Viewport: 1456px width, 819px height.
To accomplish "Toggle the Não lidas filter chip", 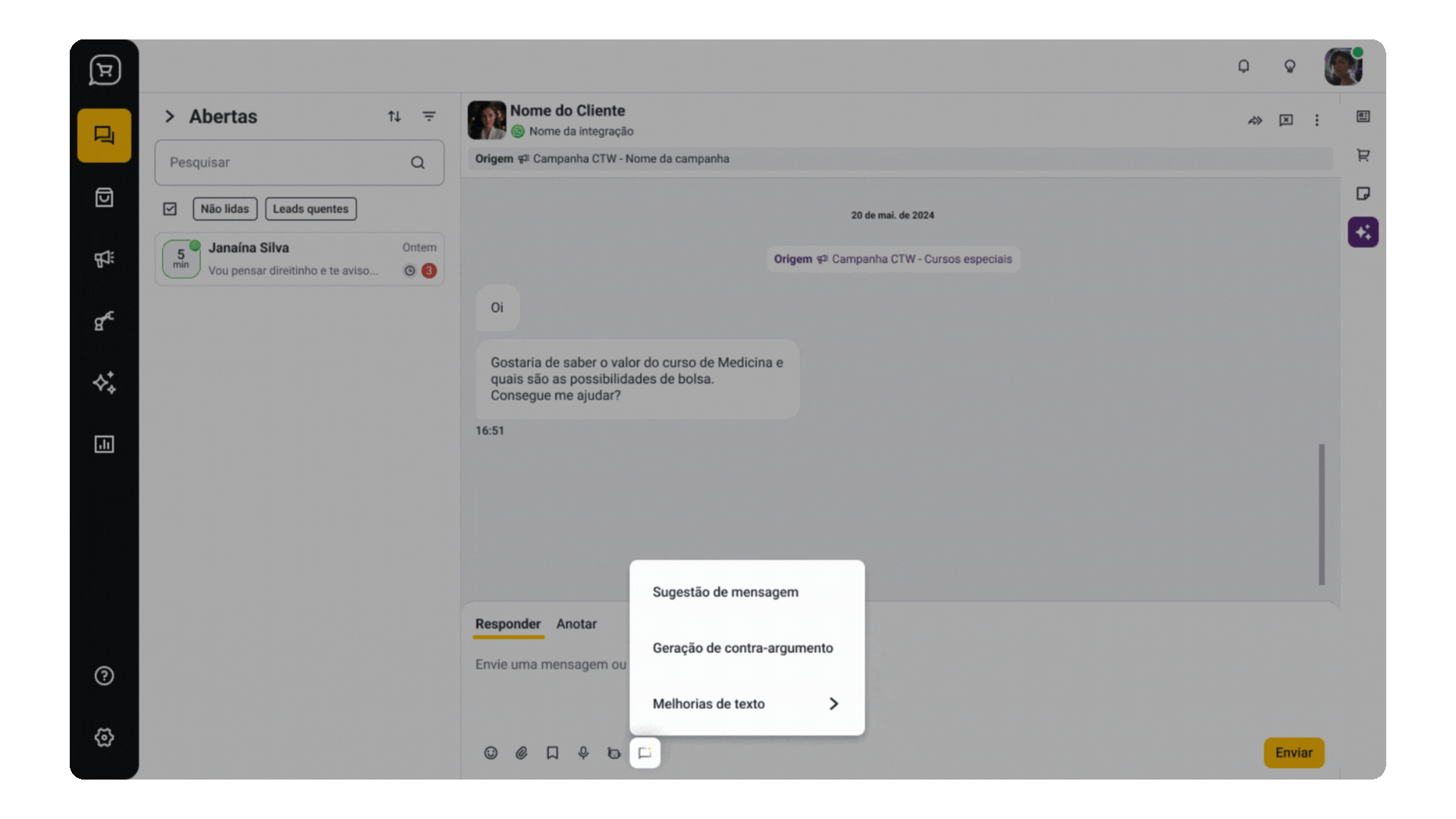I will point(224,209).
